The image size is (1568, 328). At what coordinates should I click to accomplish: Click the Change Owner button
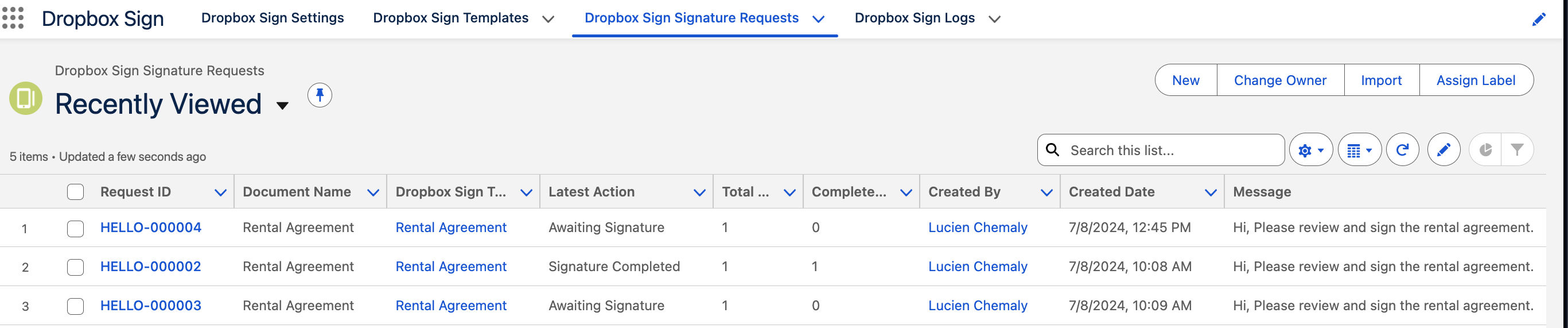pos(1280,80)
